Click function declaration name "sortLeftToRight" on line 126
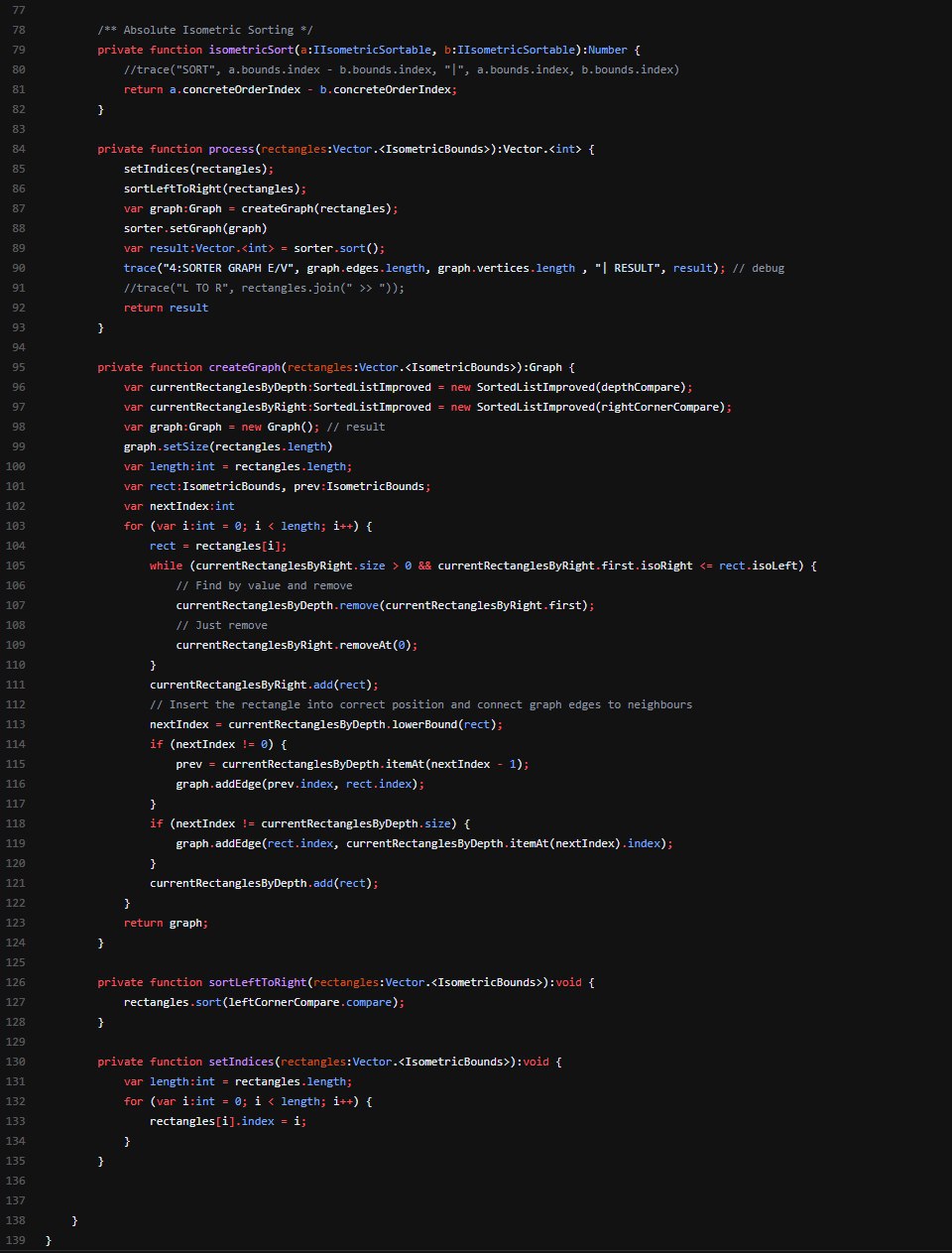The height and width of the screenshot is (1253, 952). point(257,982)
